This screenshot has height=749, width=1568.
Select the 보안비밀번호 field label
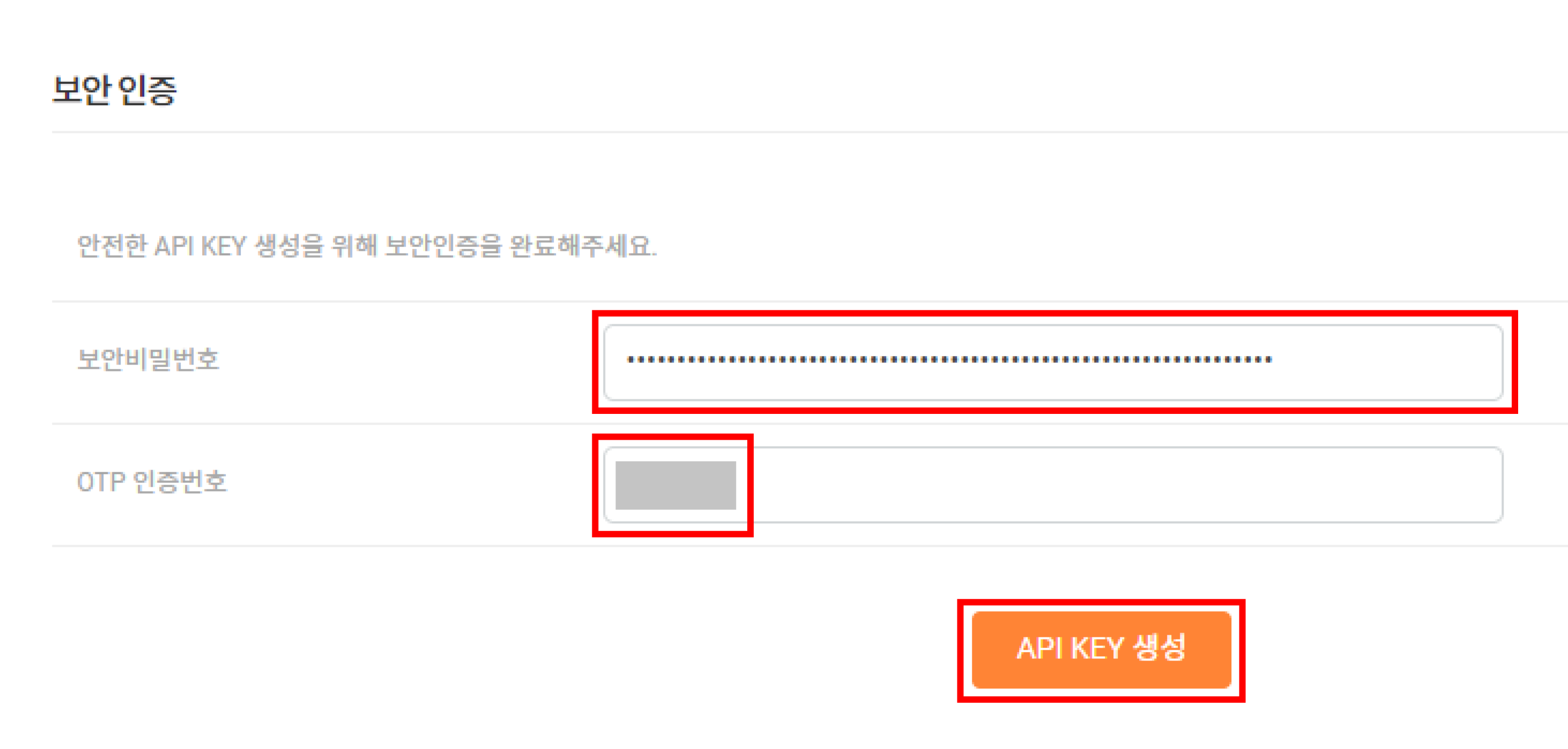(x=148, y=359)
